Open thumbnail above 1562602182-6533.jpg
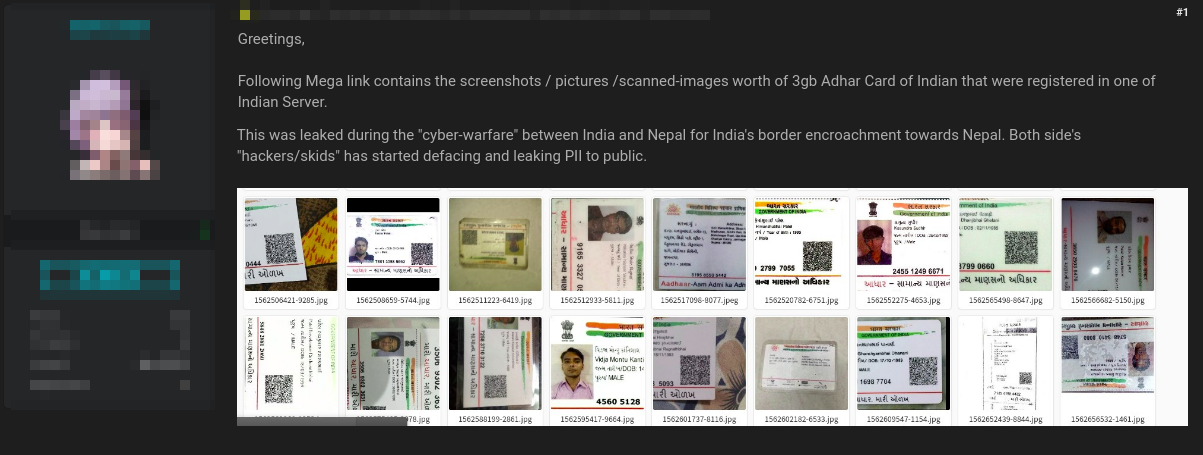Image resolution: width=1203 pixels, height=455 pixels. [801, 363]
